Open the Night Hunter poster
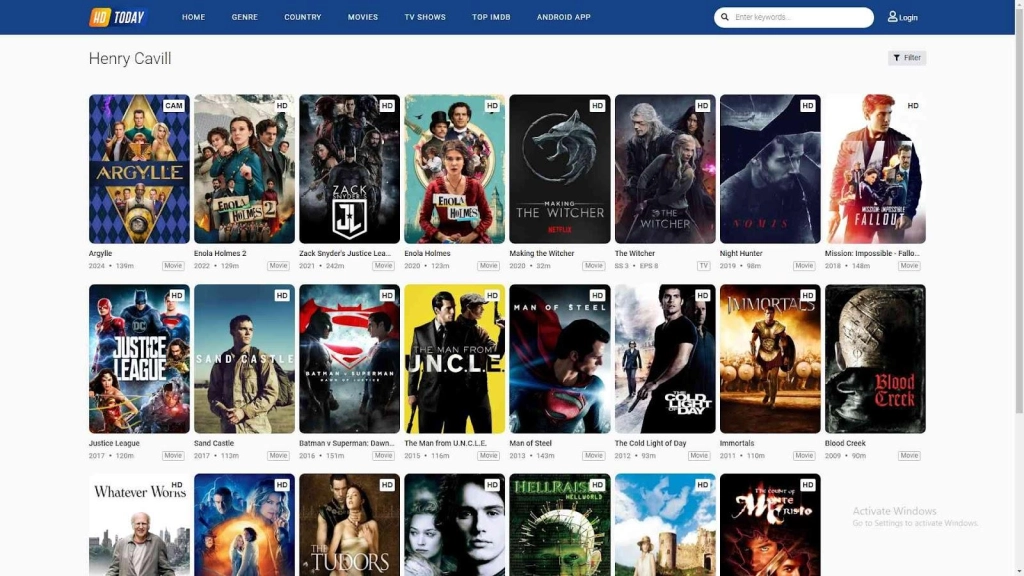 (x=770, y=169)
